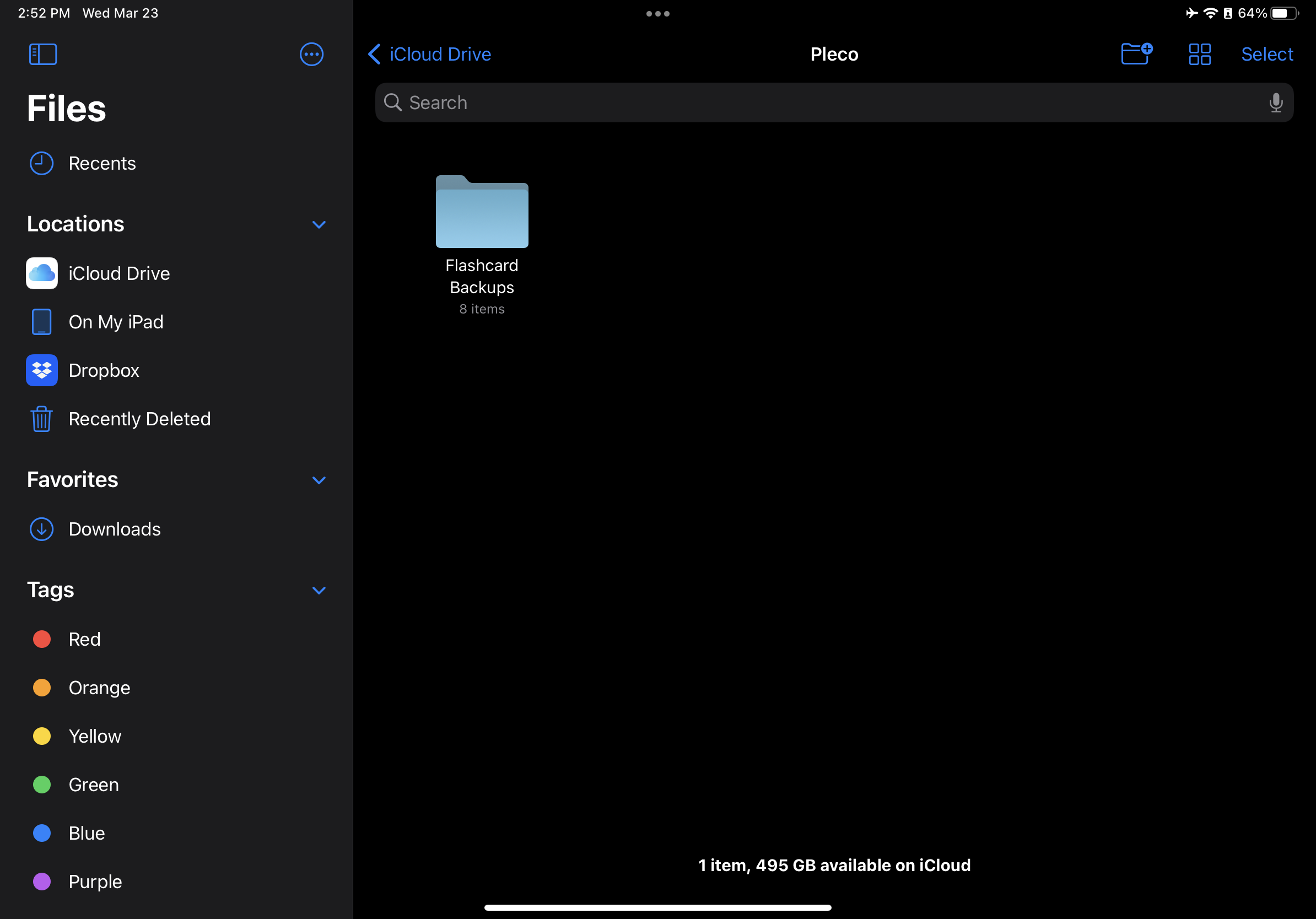Open Downloads favorite label

coord(115,529)
